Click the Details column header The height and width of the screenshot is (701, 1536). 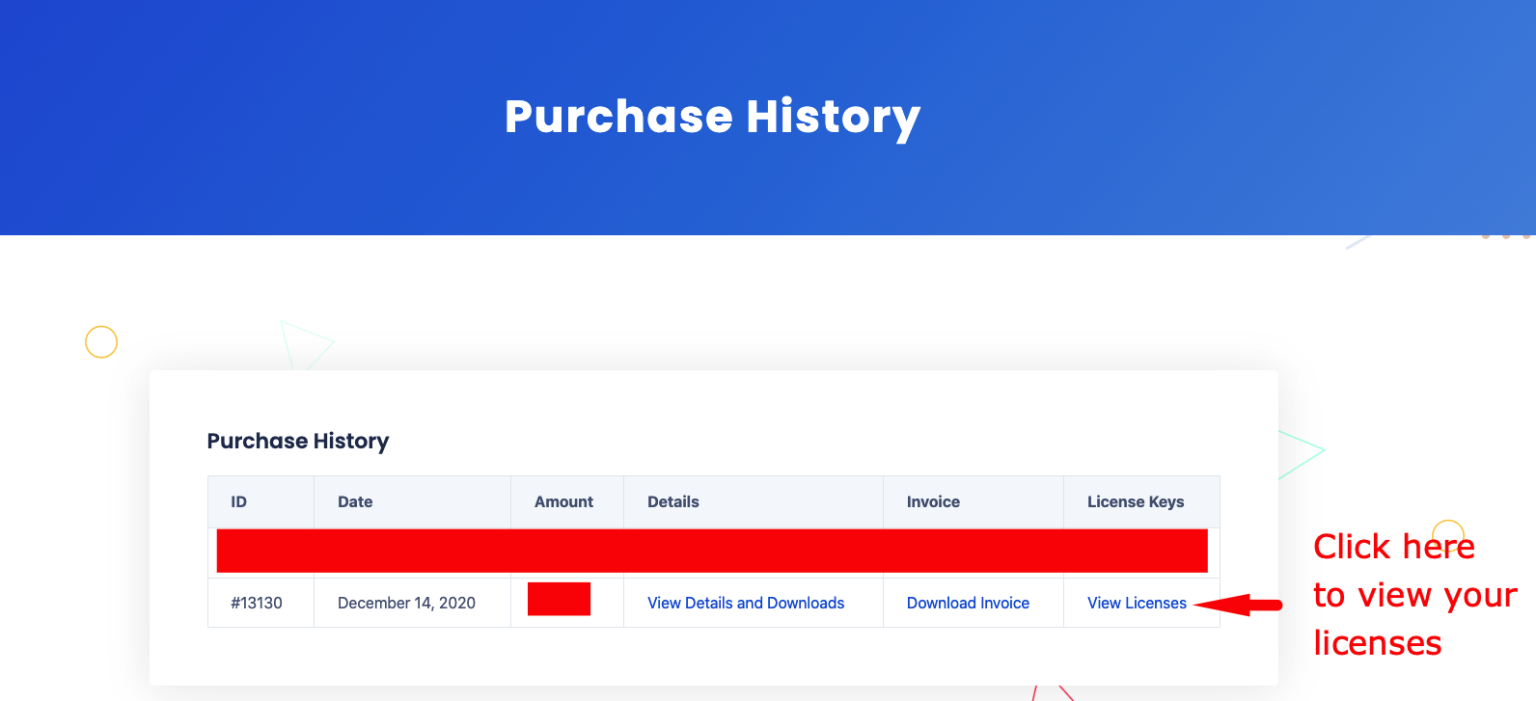(673, 502)
